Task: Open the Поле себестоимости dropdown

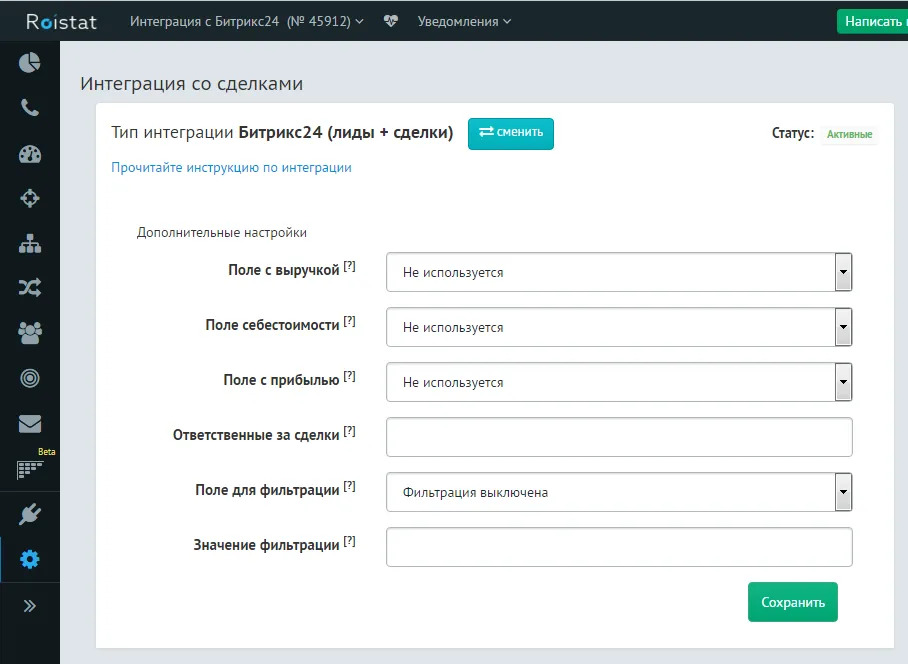Action: coord(841,326)
